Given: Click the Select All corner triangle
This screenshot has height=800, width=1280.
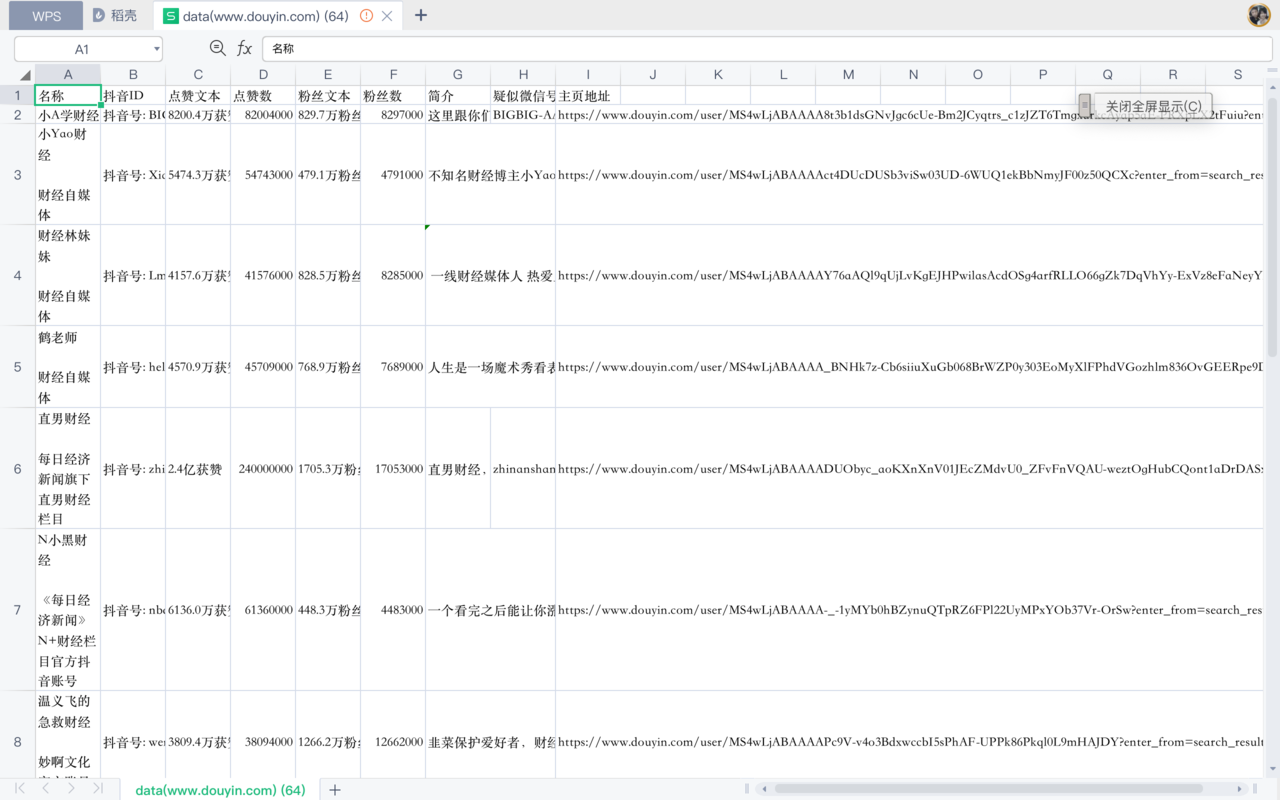Looking at the screenshot, I should coord(25,75).
